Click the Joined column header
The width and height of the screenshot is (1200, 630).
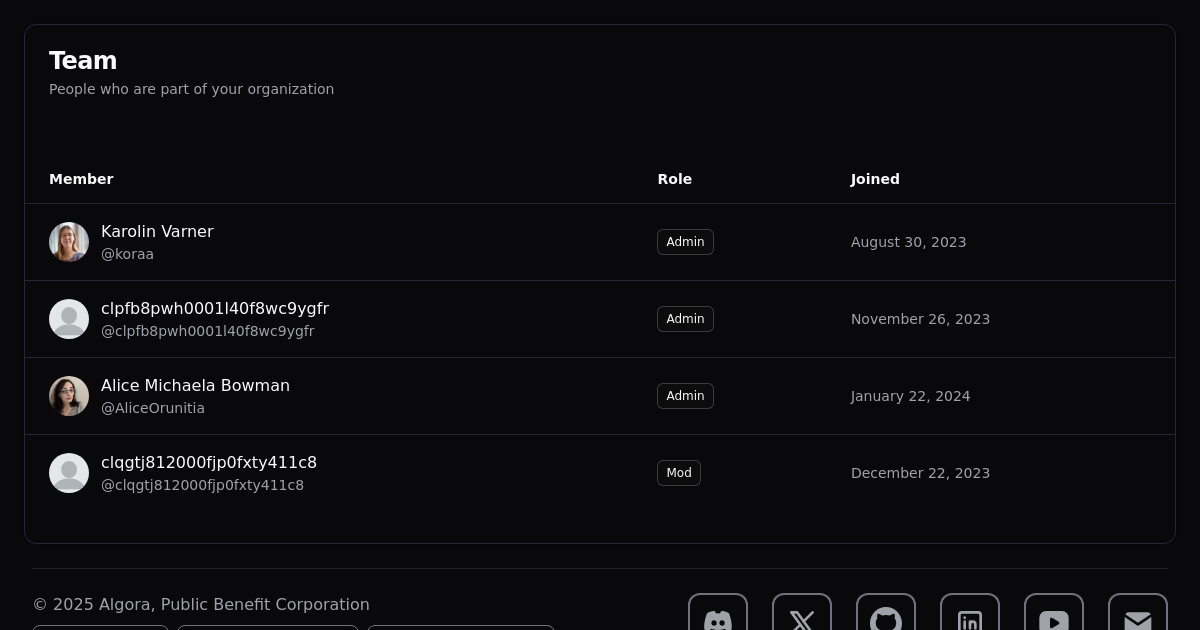(875, 179)
